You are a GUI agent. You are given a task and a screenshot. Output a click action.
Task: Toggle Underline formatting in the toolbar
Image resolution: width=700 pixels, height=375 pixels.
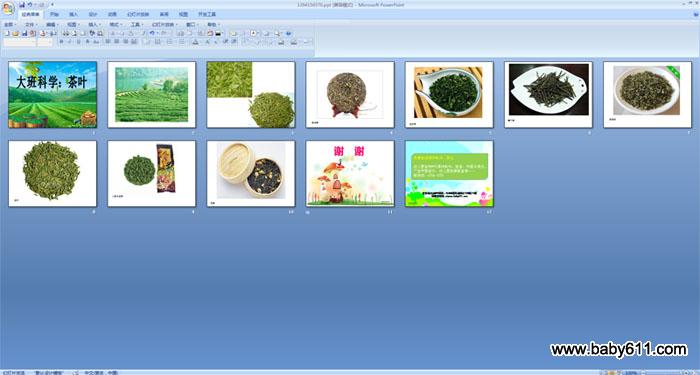pyautogui.click(x=79, y=42)
